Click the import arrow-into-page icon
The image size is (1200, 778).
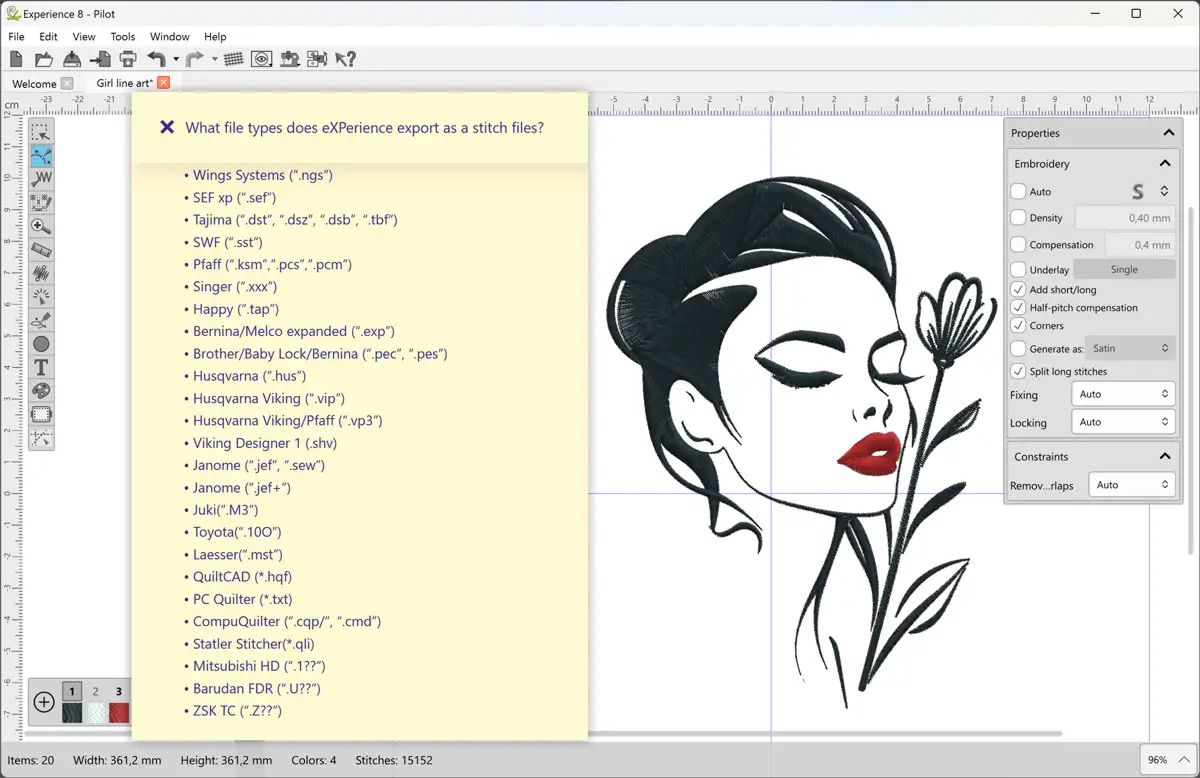coord(100,60)
